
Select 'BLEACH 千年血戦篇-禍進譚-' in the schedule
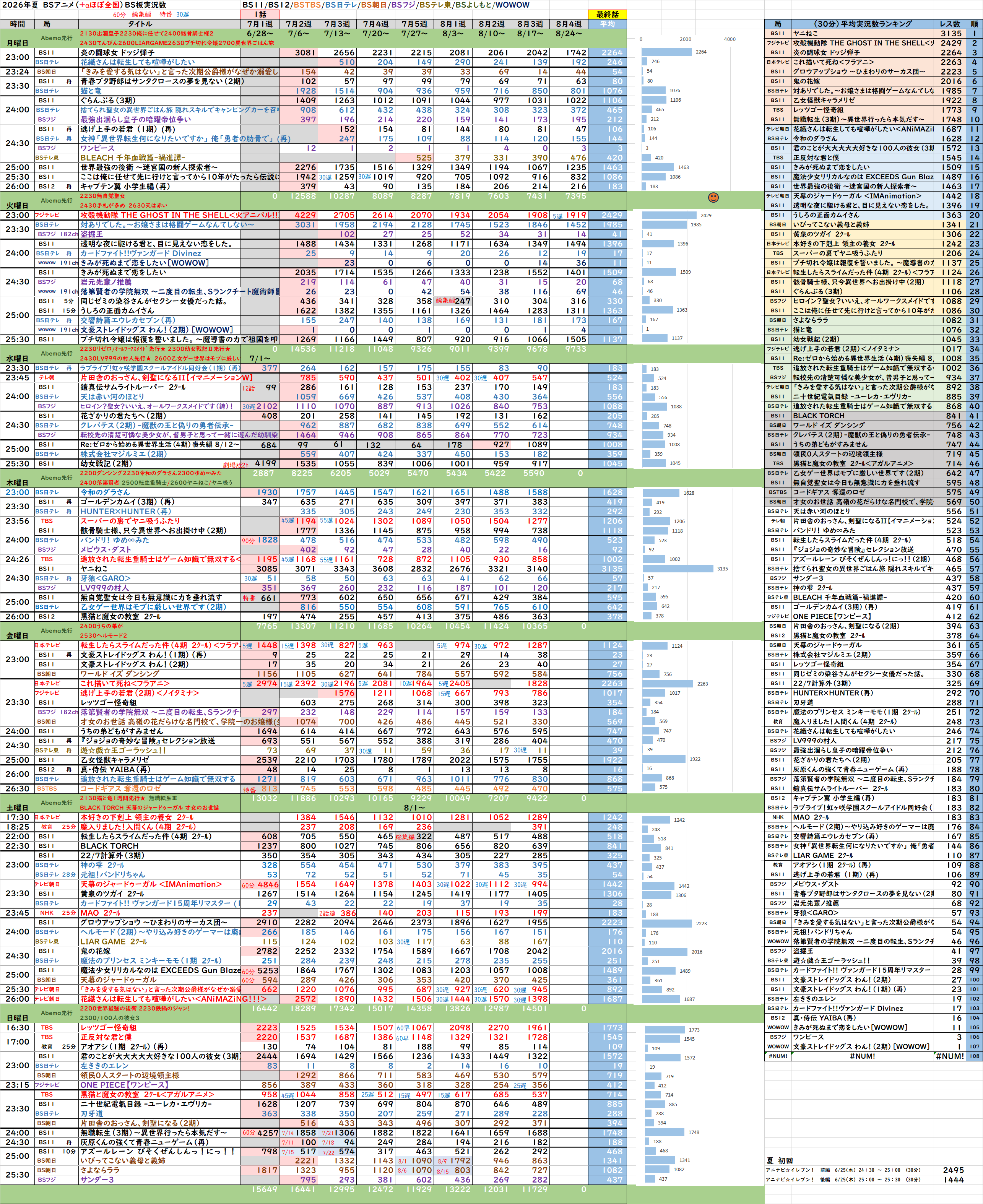pos(133,158)
